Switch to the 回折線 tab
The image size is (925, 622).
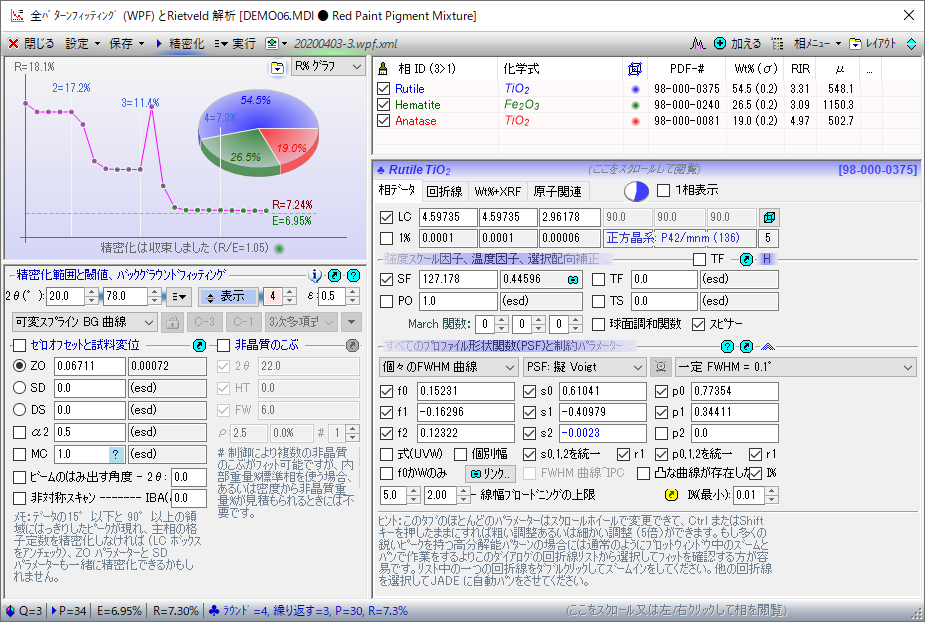coord(444,191)
